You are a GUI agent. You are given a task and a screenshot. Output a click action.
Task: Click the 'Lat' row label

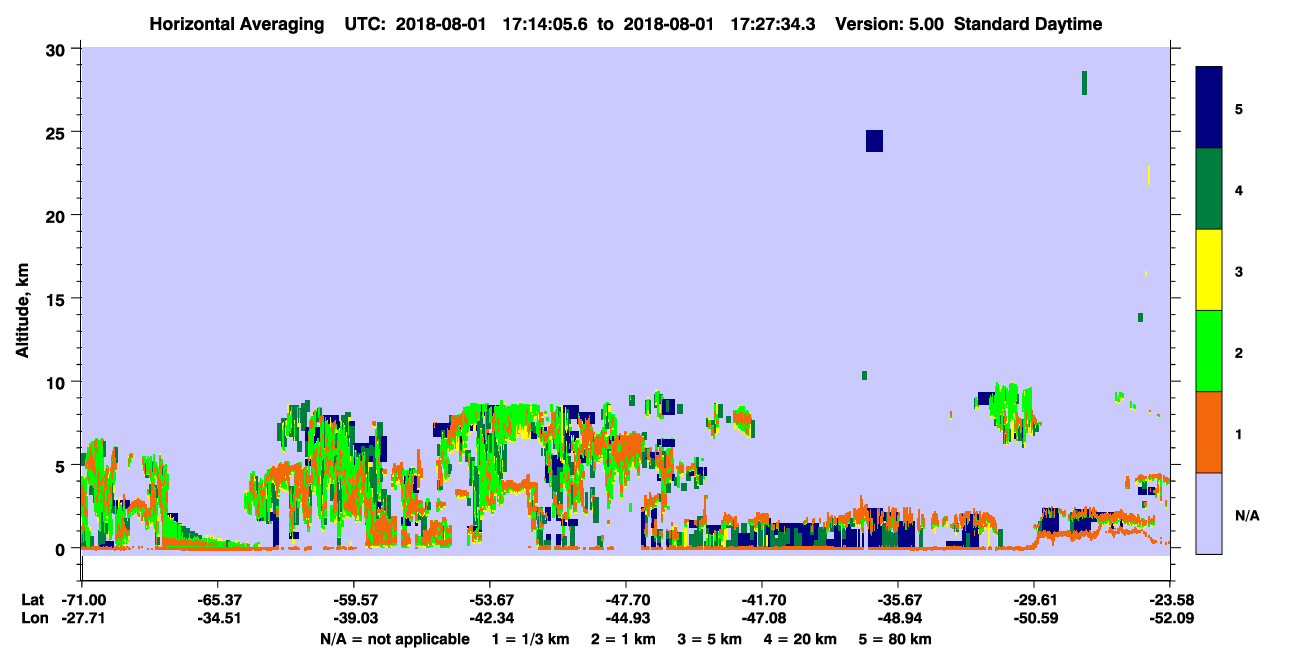(x=31, y=600)
